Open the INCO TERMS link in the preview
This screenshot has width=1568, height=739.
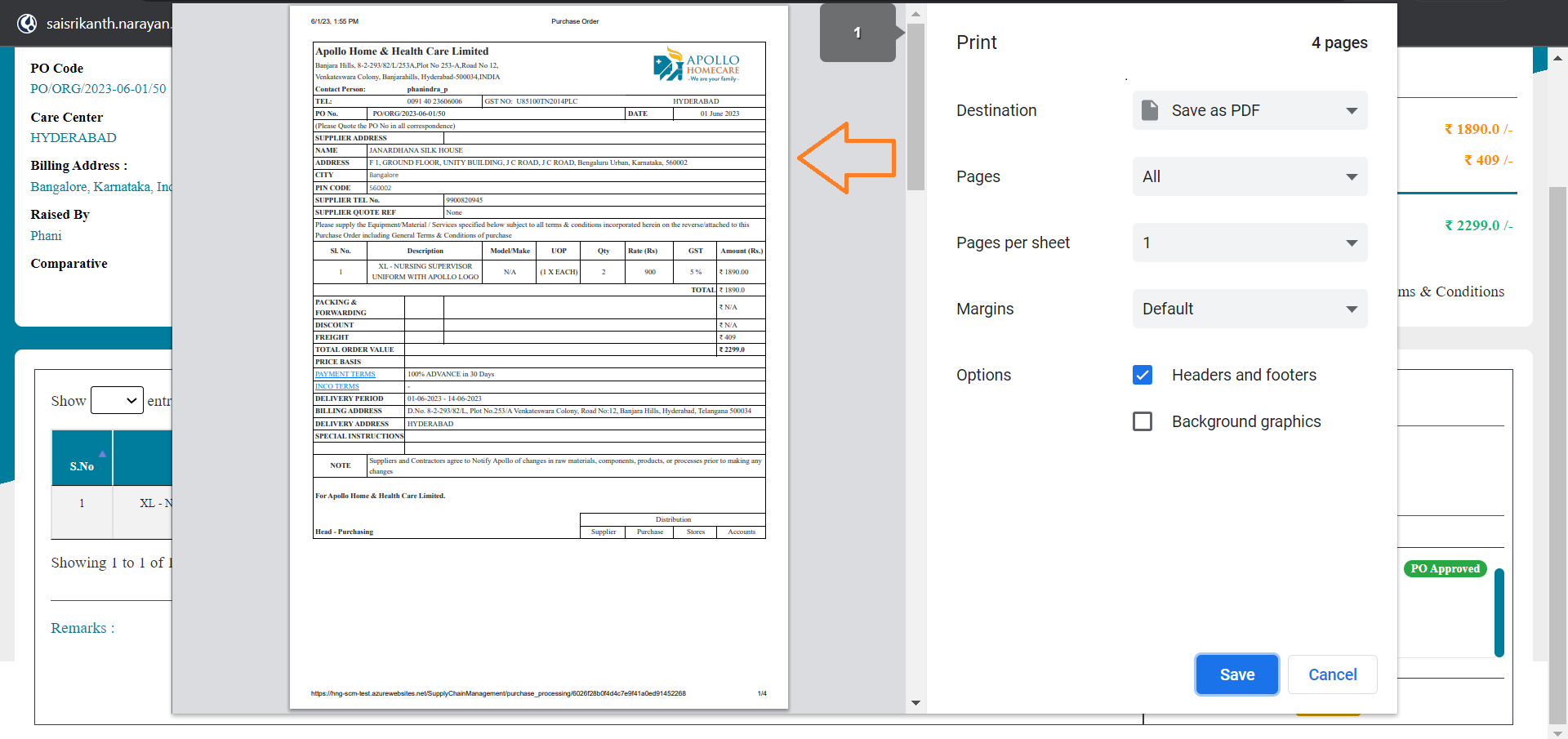pyautogui.click(x=336, y=386)
